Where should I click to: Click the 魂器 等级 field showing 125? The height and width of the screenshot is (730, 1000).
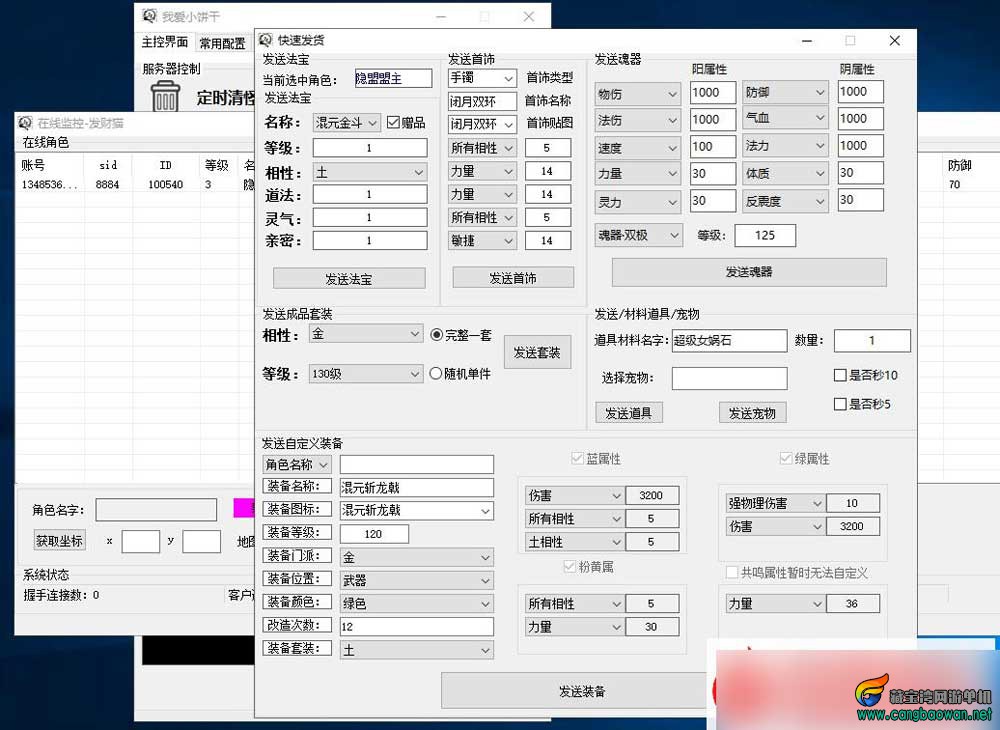tap(765, 235)
